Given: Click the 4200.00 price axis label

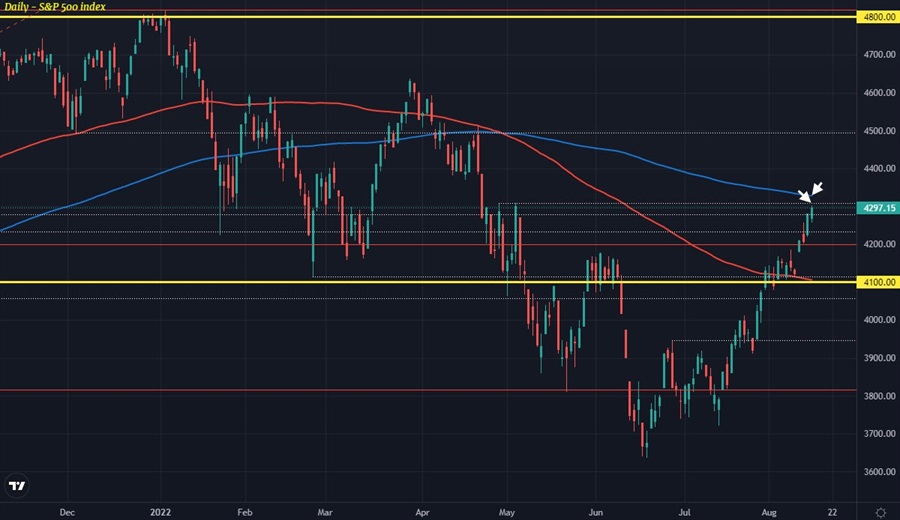Looking at the screenshot, I should [x=879, y=244].
